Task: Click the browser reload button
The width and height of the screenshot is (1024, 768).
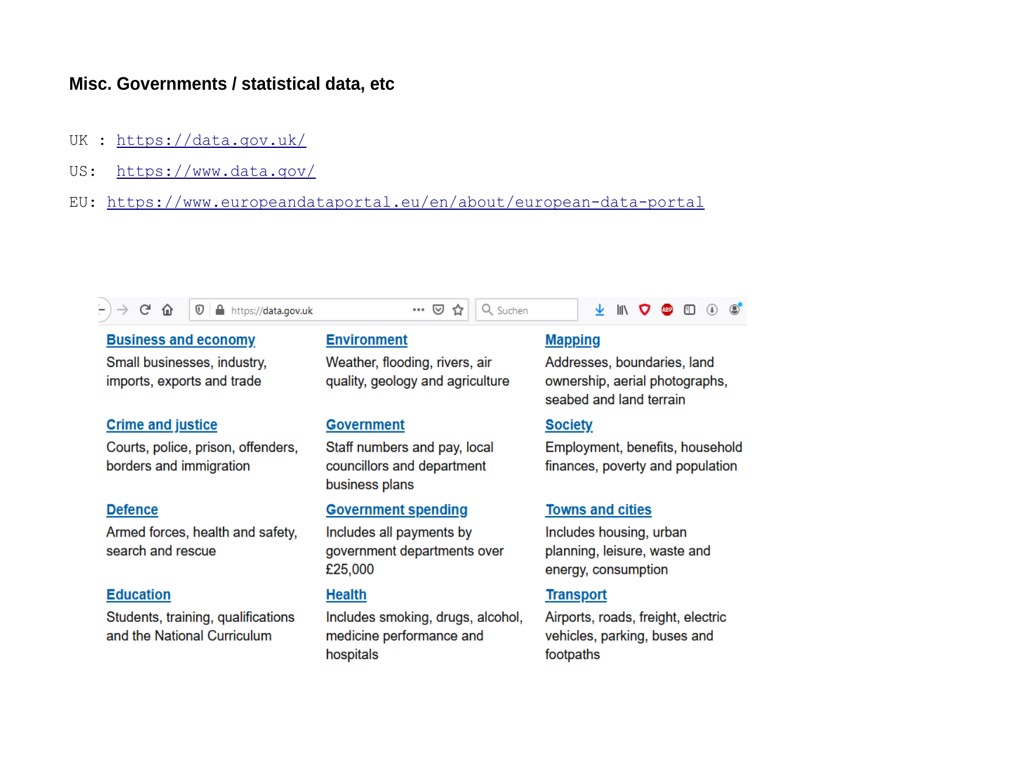Action: click(x=145, y=310)
